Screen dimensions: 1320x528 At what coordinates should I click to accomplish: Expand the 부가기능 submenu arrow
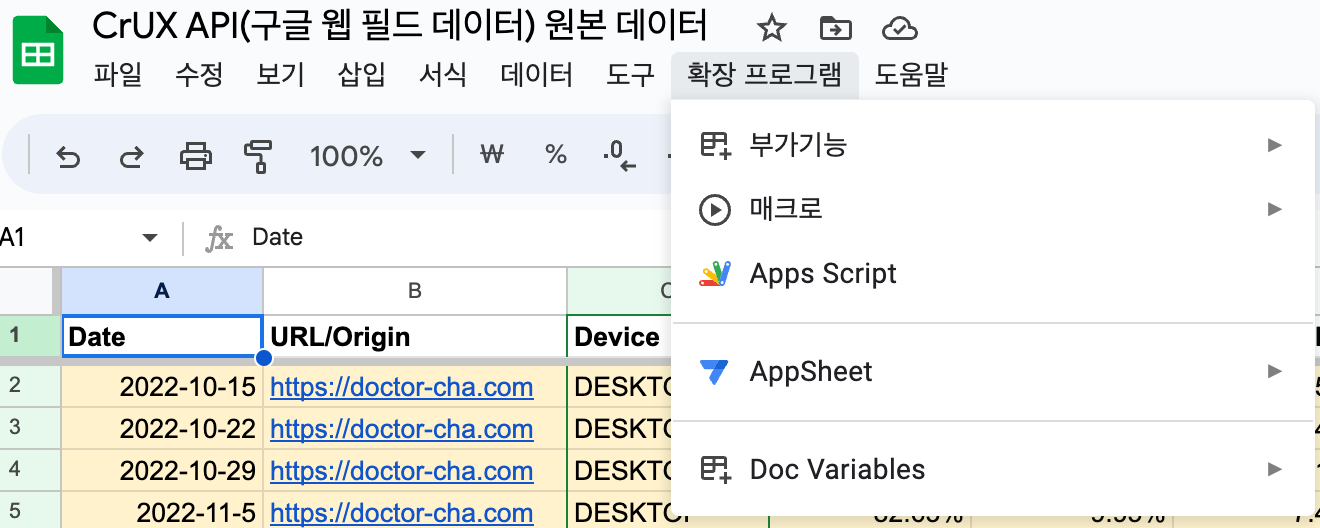pyautogui.click(x=1274, y=145)
